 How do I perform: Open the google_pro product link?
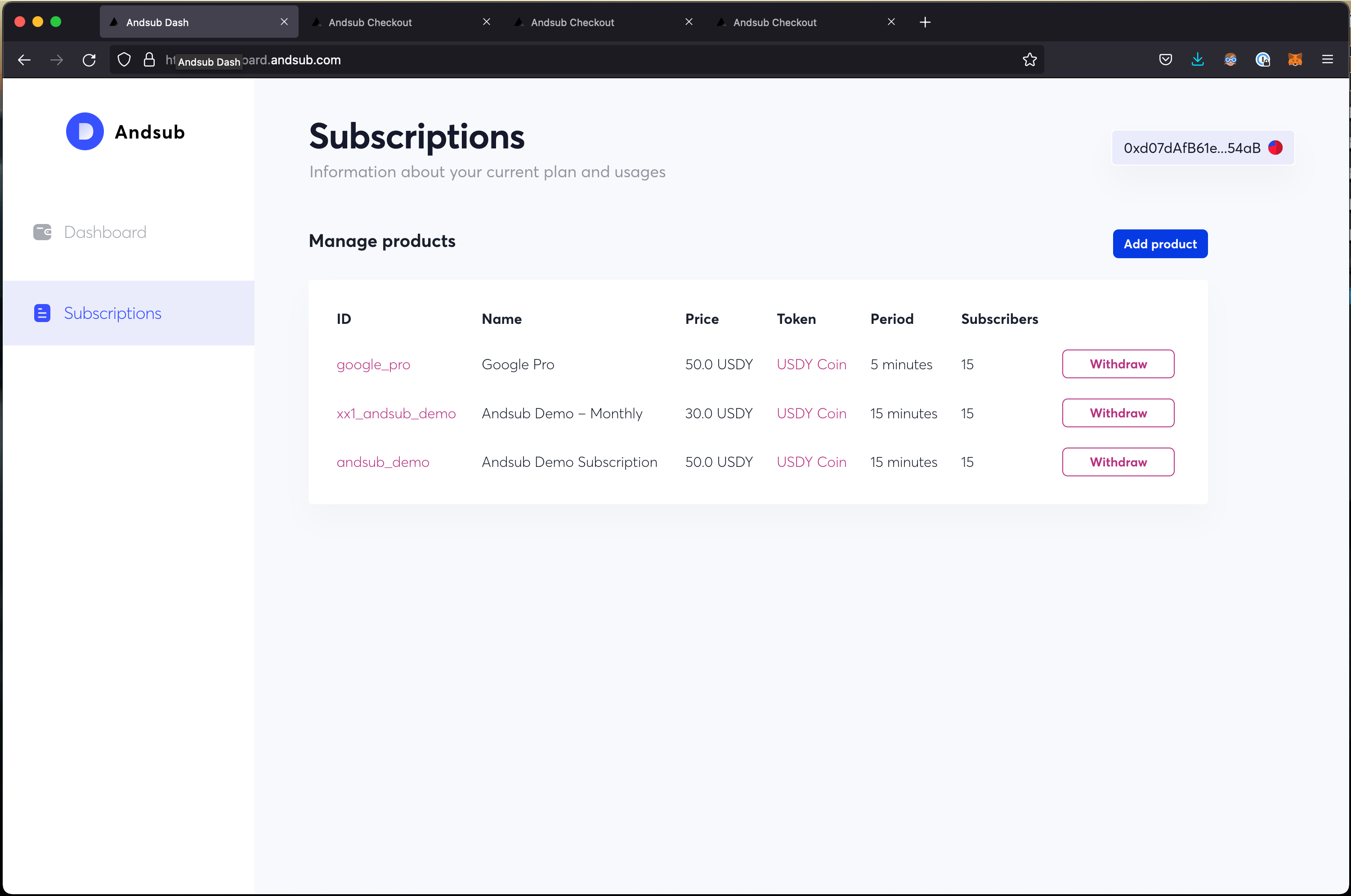pyautogui.click(x=373, y=365)
